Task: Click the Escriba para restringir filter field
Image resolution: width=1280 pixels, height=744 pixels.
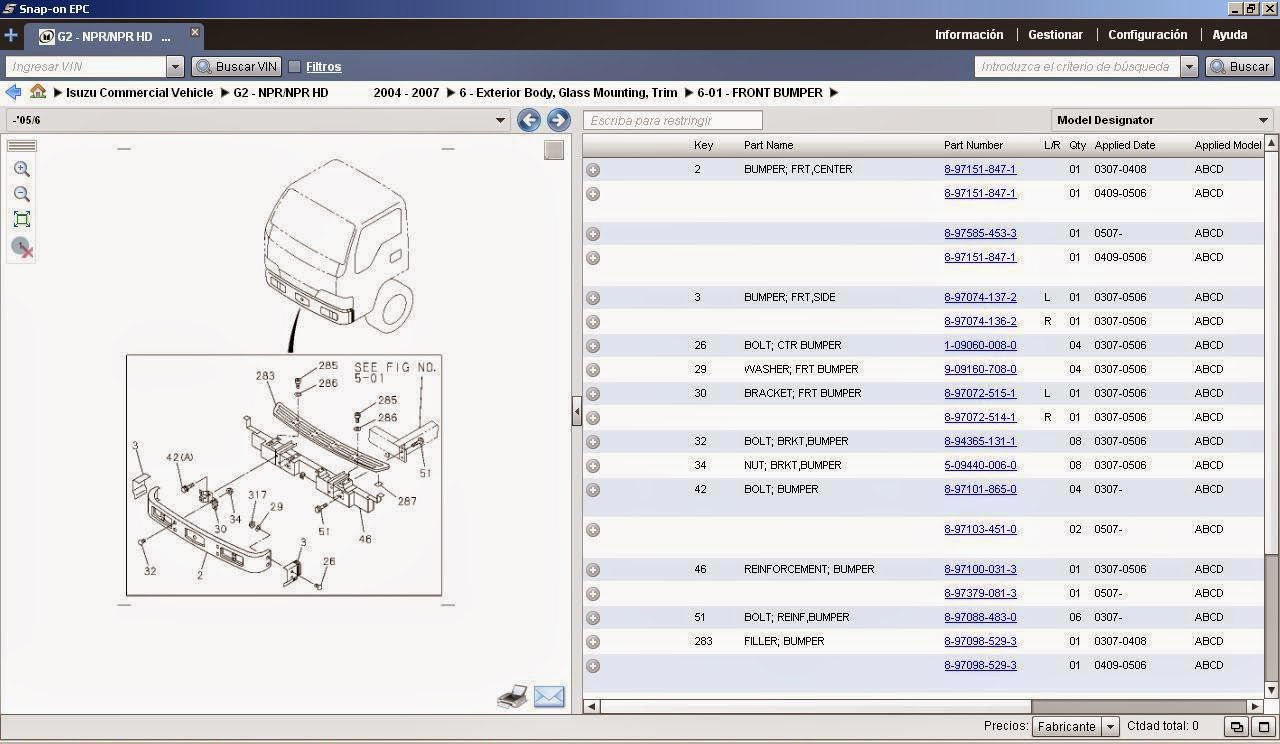Action: tap(673, 120)
